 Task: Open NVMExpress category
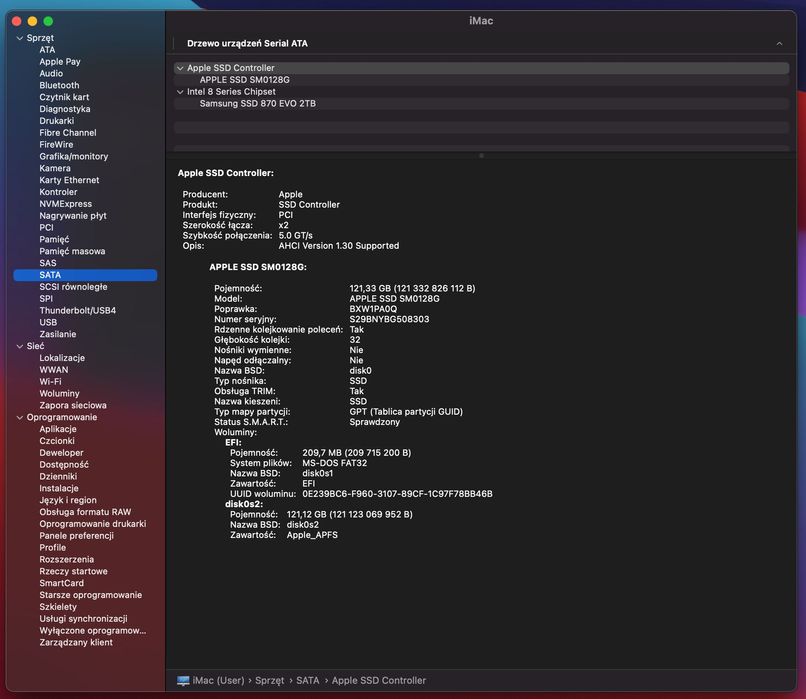pos(66,204)
